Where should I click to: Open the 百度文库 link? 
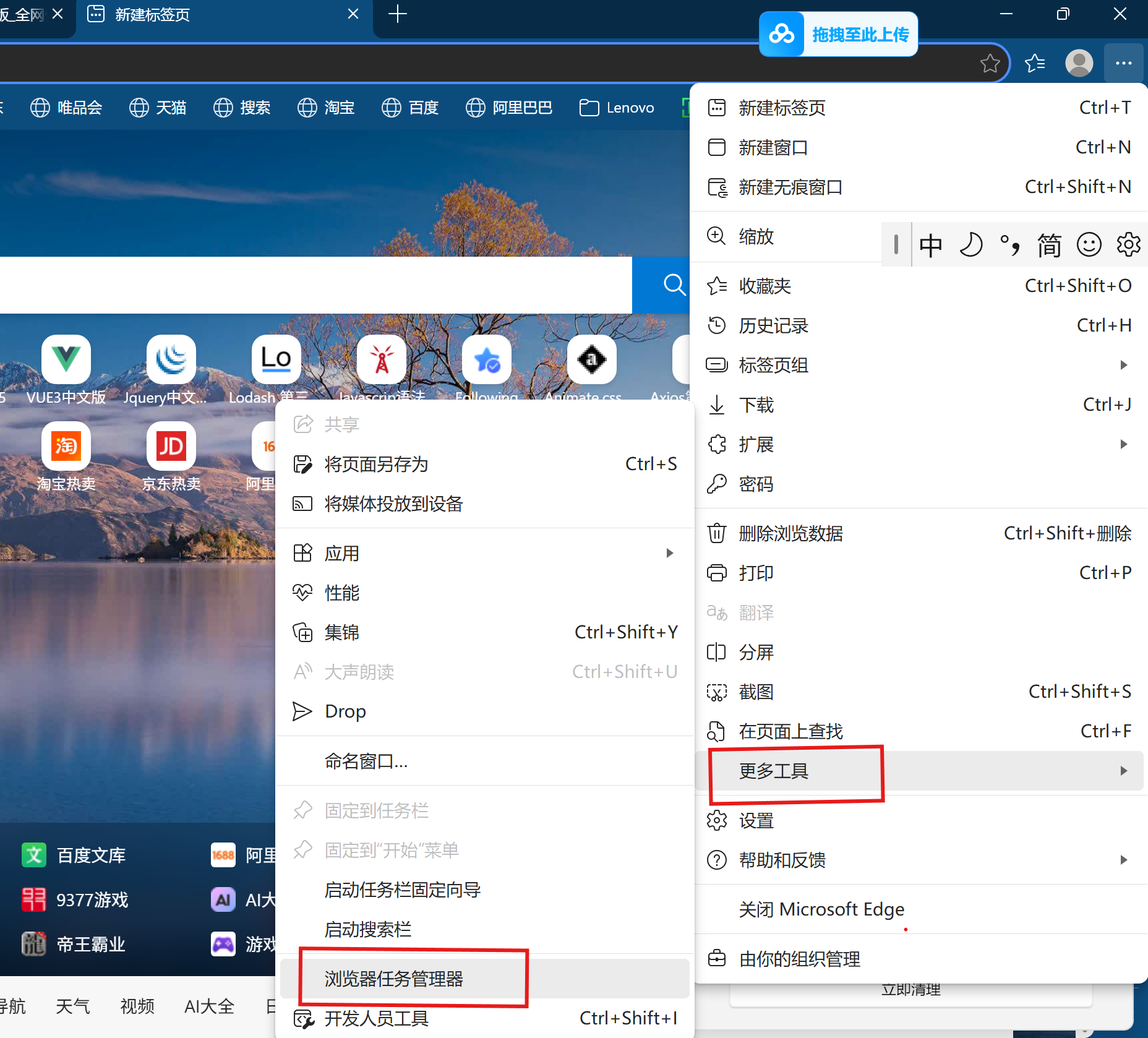(x=90, y=854)
